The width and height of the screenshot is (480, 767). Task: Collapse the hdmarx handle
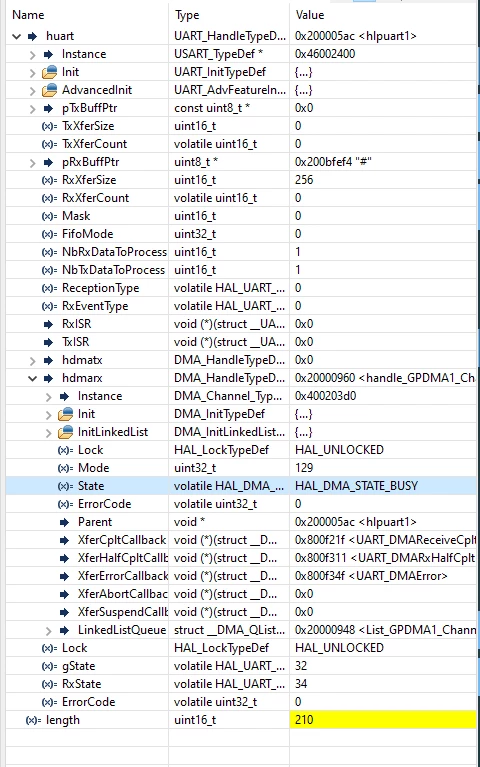tap(32, 378)
